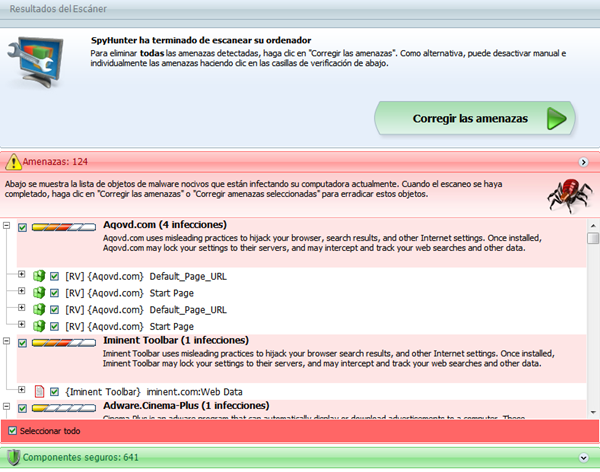Uncheck the second Default_Page_URL entry checkbox

click(54, 310)
